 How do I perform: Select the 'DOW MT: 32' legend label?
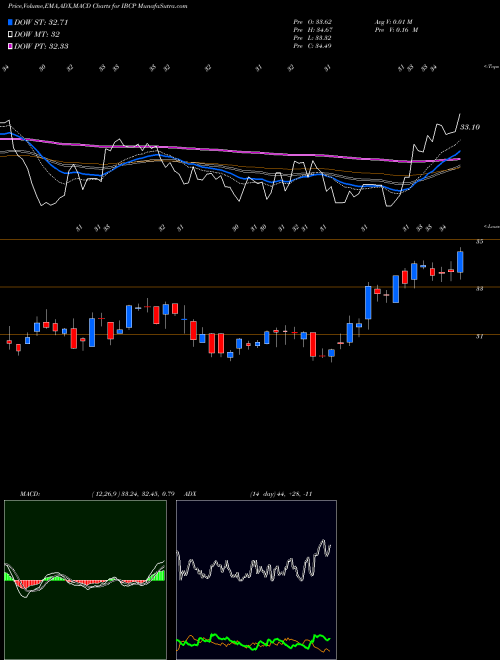pyautogui.click(x=37, y=34)
